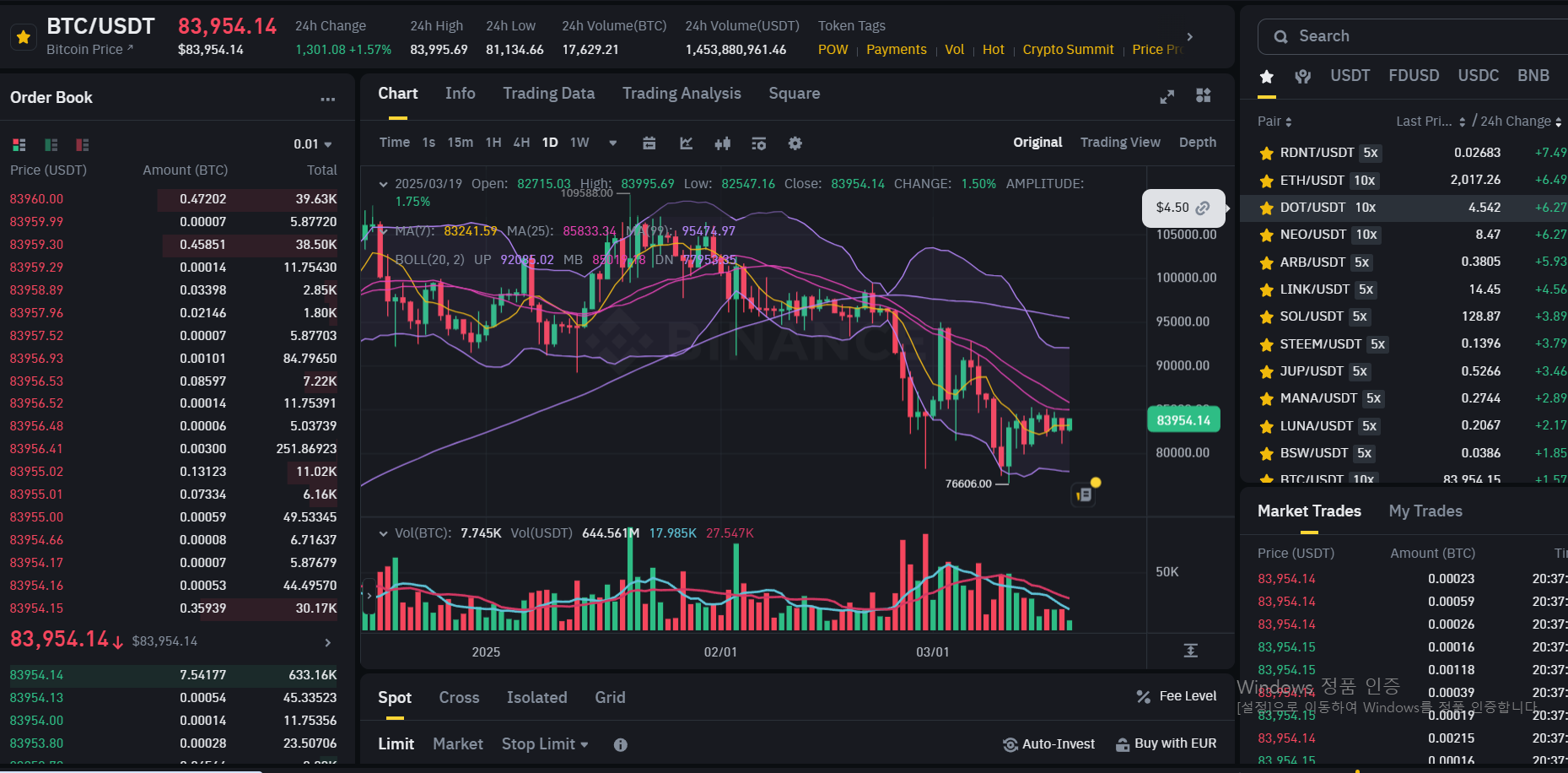Switch chart to Trading View mode
Viewport: 1568px width, 773px height.
point(1120,143)
